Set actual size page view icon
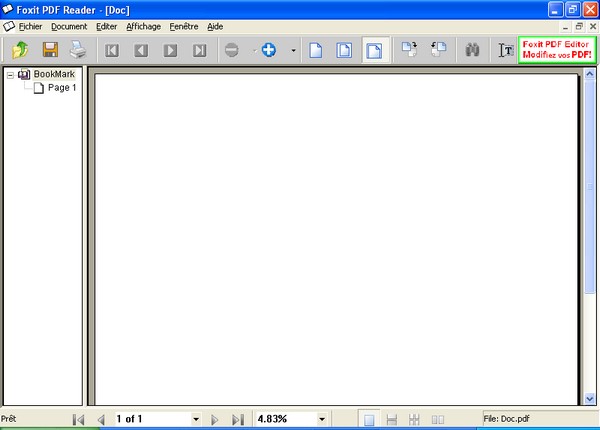The image size is (600, 430). pyautogui.click(x=315, y=50)
